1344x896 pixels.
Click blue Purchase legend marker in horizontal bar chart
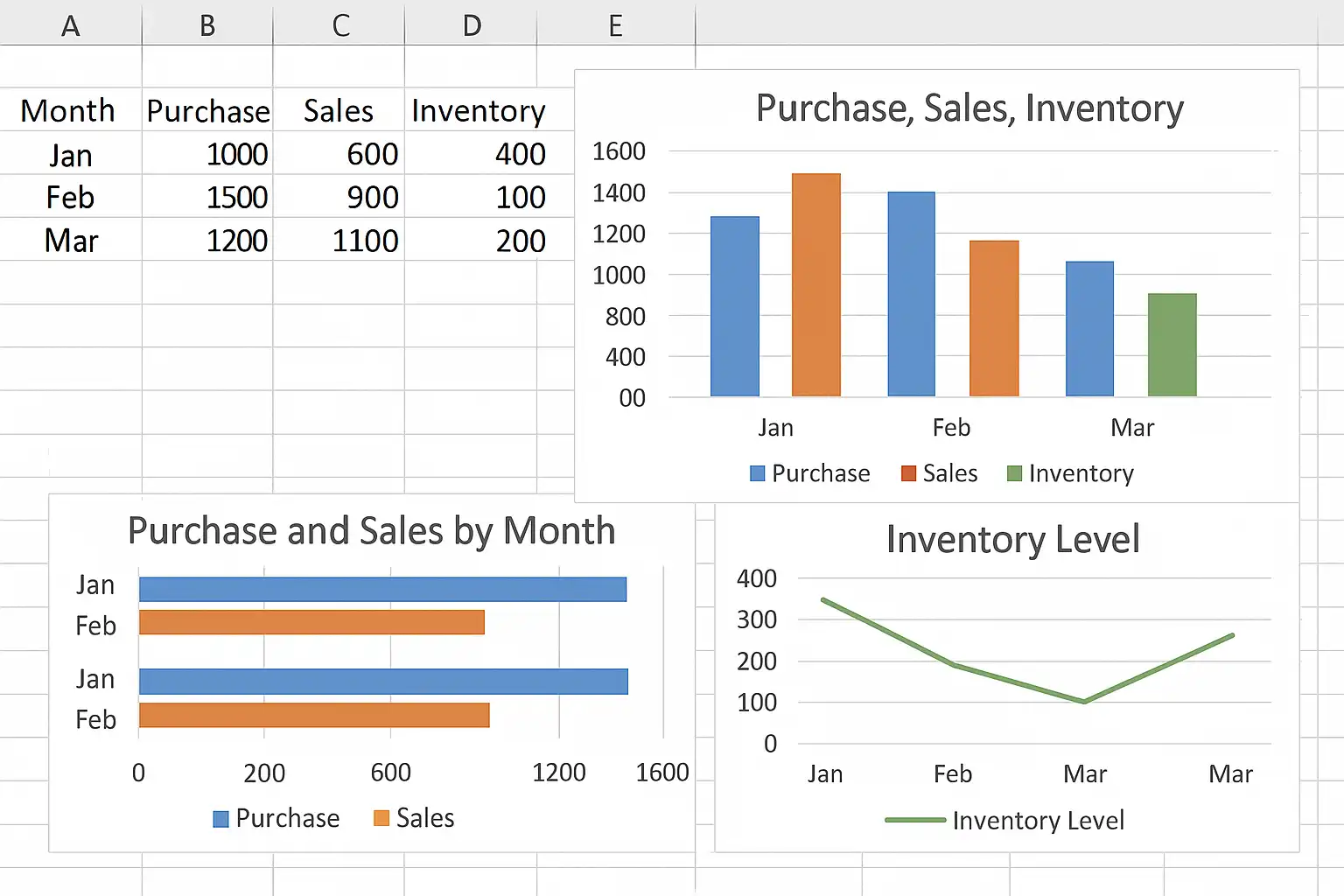pos(220,818)
